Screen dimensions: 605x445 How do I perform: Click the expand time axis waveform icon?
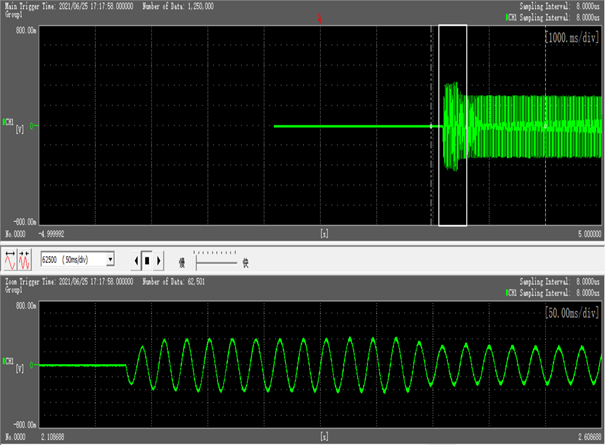tap(11, 261)
